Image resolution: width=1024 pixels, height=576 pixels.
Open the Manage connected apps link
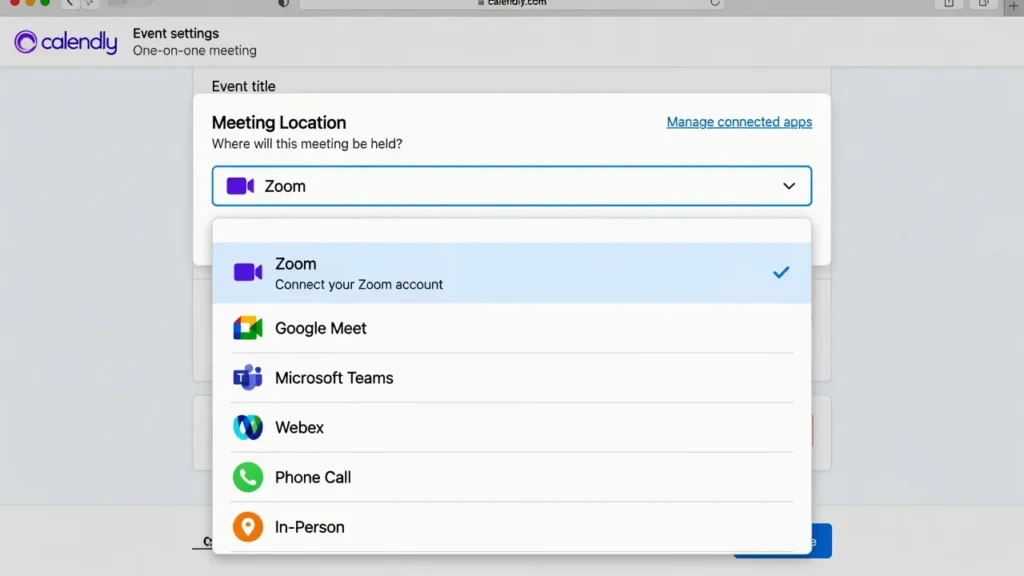(739, 122)
